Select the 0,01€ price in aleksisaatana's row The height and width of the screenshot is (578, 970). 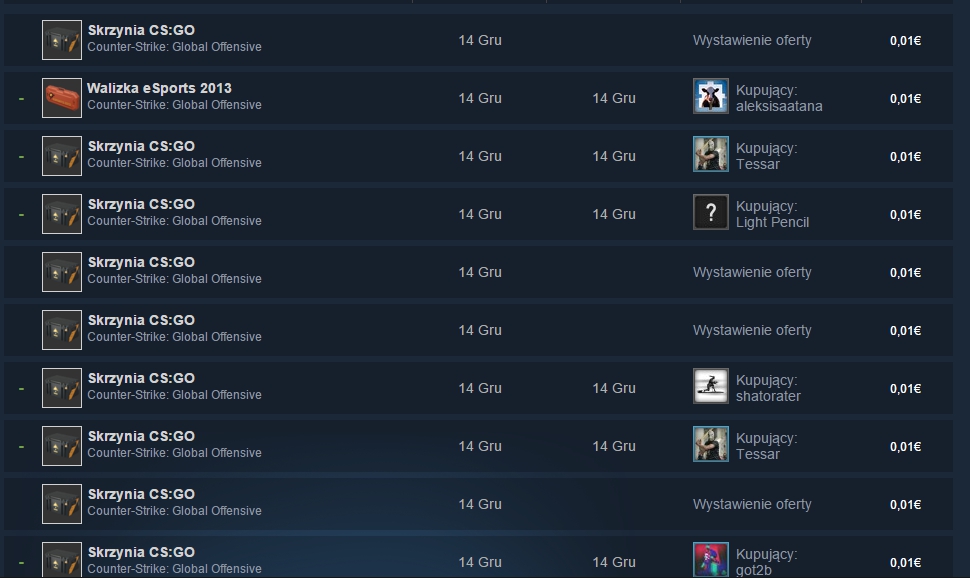tap(906, 98)
